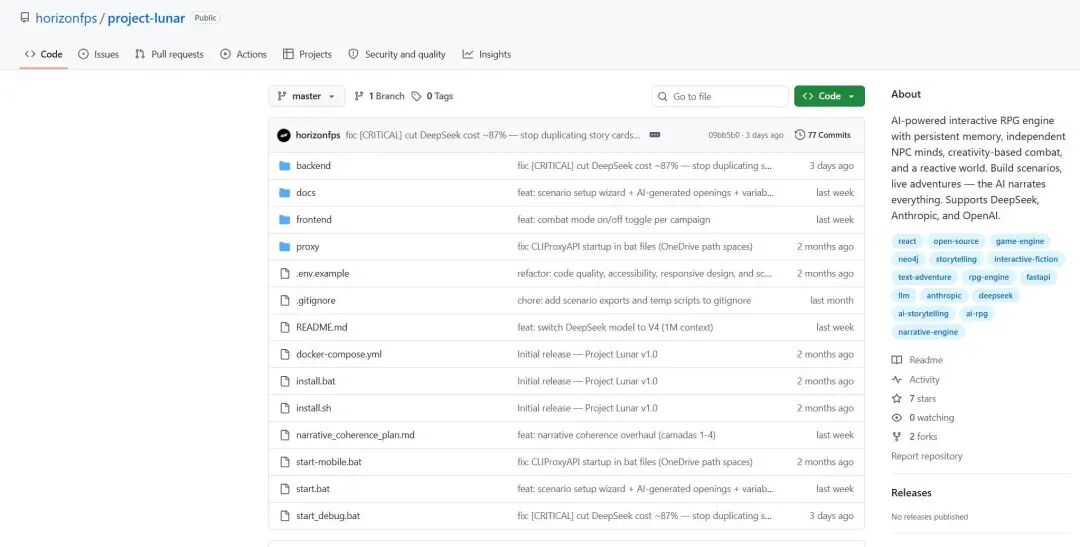
Task: Open the .gitignore file
Action: point(316,300)
